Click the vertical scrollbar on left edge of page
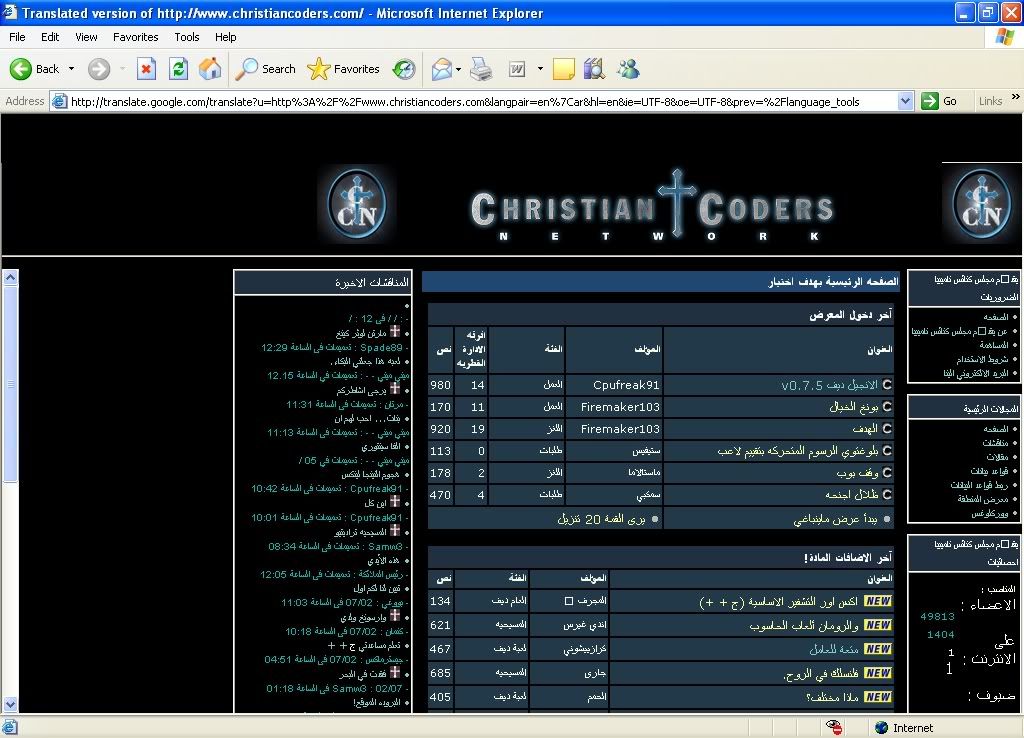 coord(10,500)
